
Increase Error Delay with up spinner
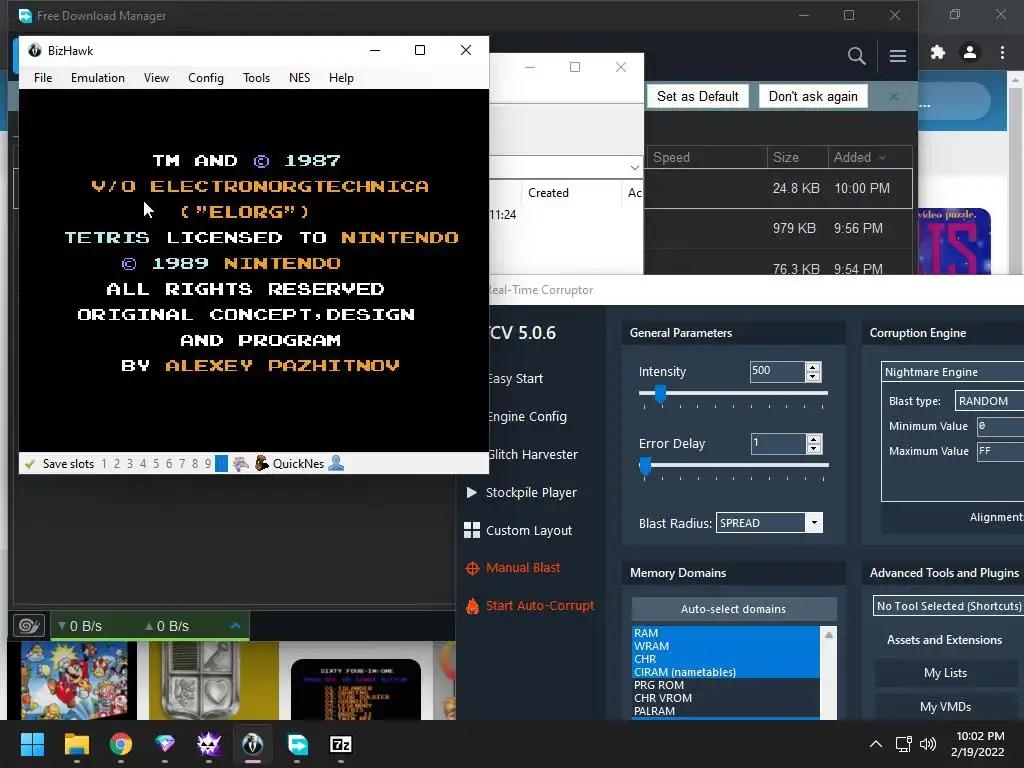(814, 440)
